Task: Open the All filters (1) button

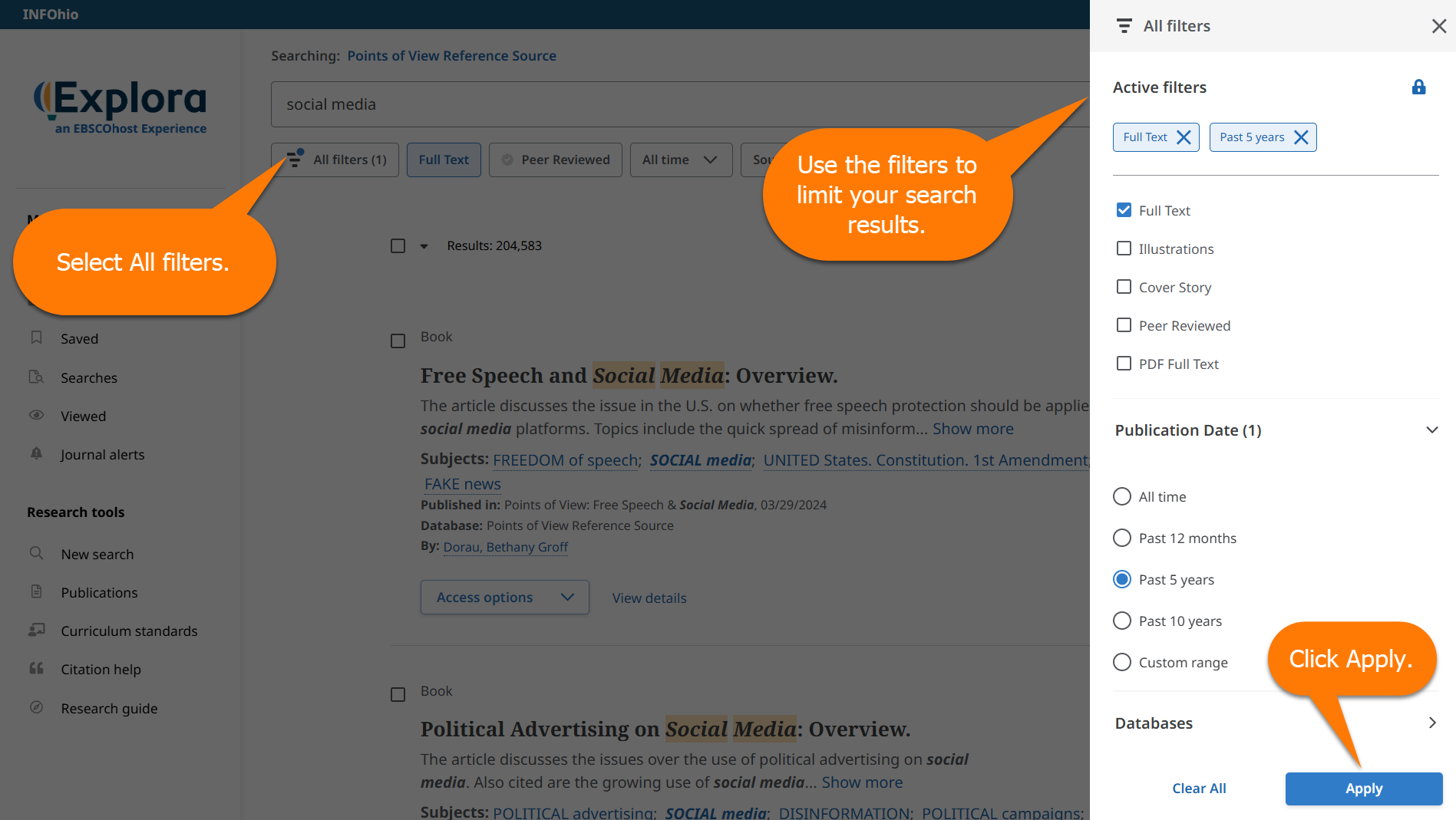Action: pos(335,160)
